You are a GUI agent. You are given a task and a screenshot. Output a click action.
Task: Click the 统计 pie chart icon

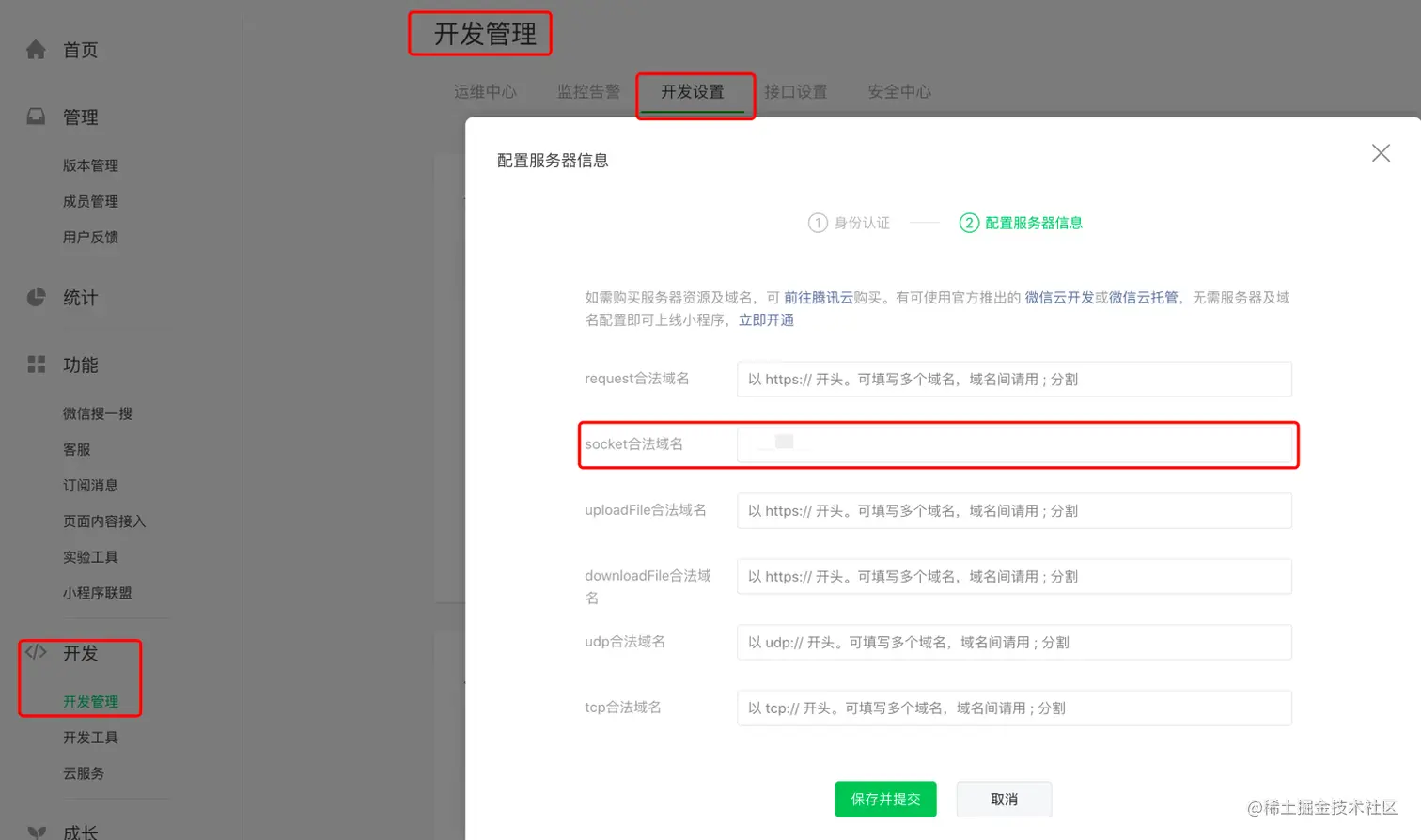[x=36, y=297]
